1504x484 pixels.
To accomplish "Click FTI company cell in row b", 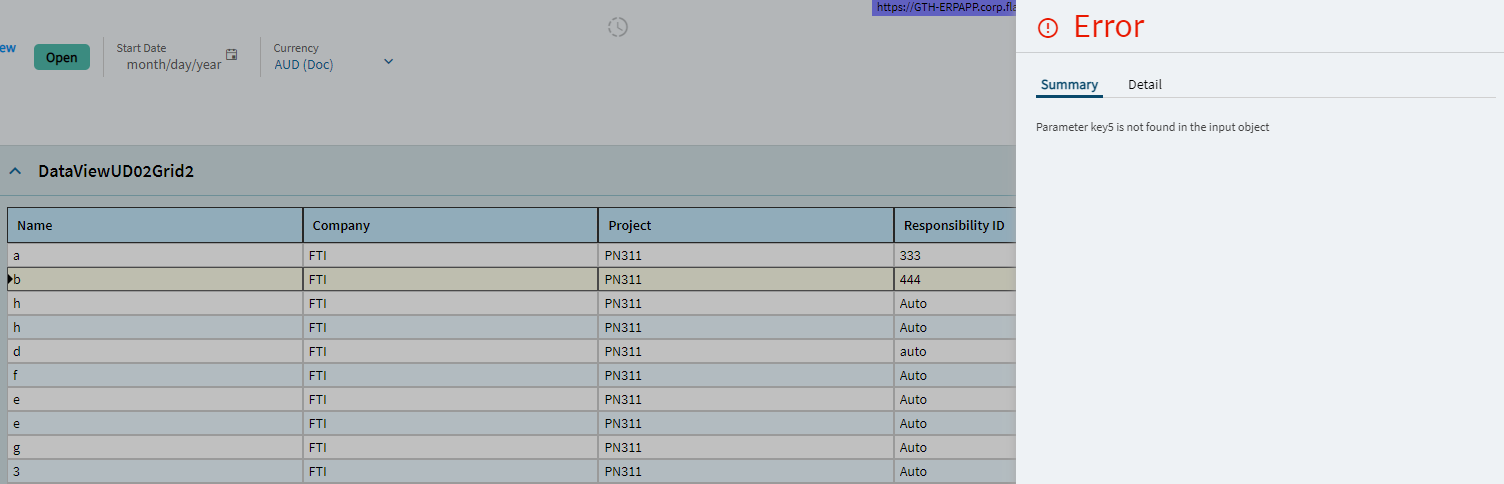I will pos(450,279).
